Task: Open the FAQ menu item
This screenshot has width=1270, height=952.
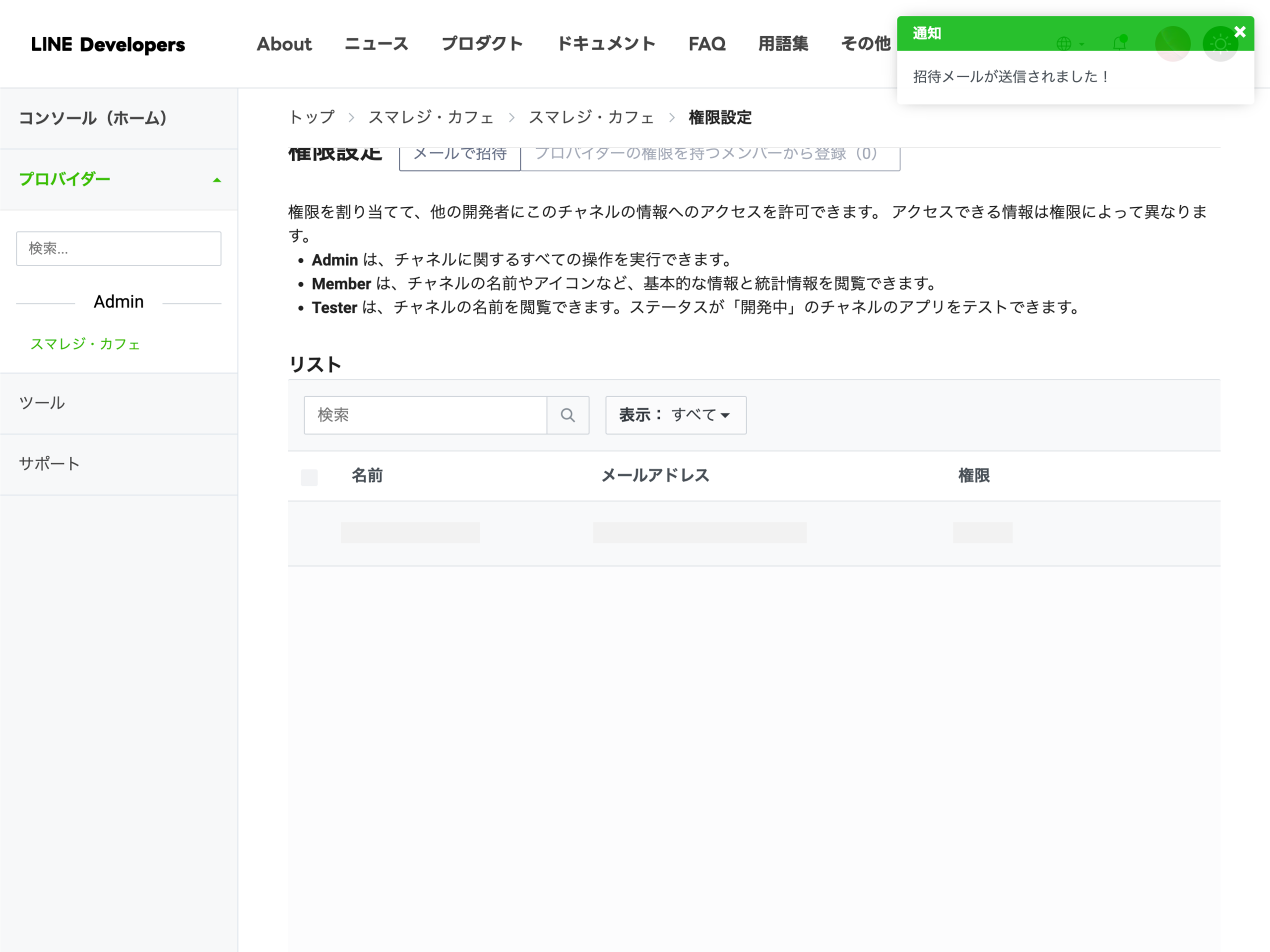Action: (707, 44)
